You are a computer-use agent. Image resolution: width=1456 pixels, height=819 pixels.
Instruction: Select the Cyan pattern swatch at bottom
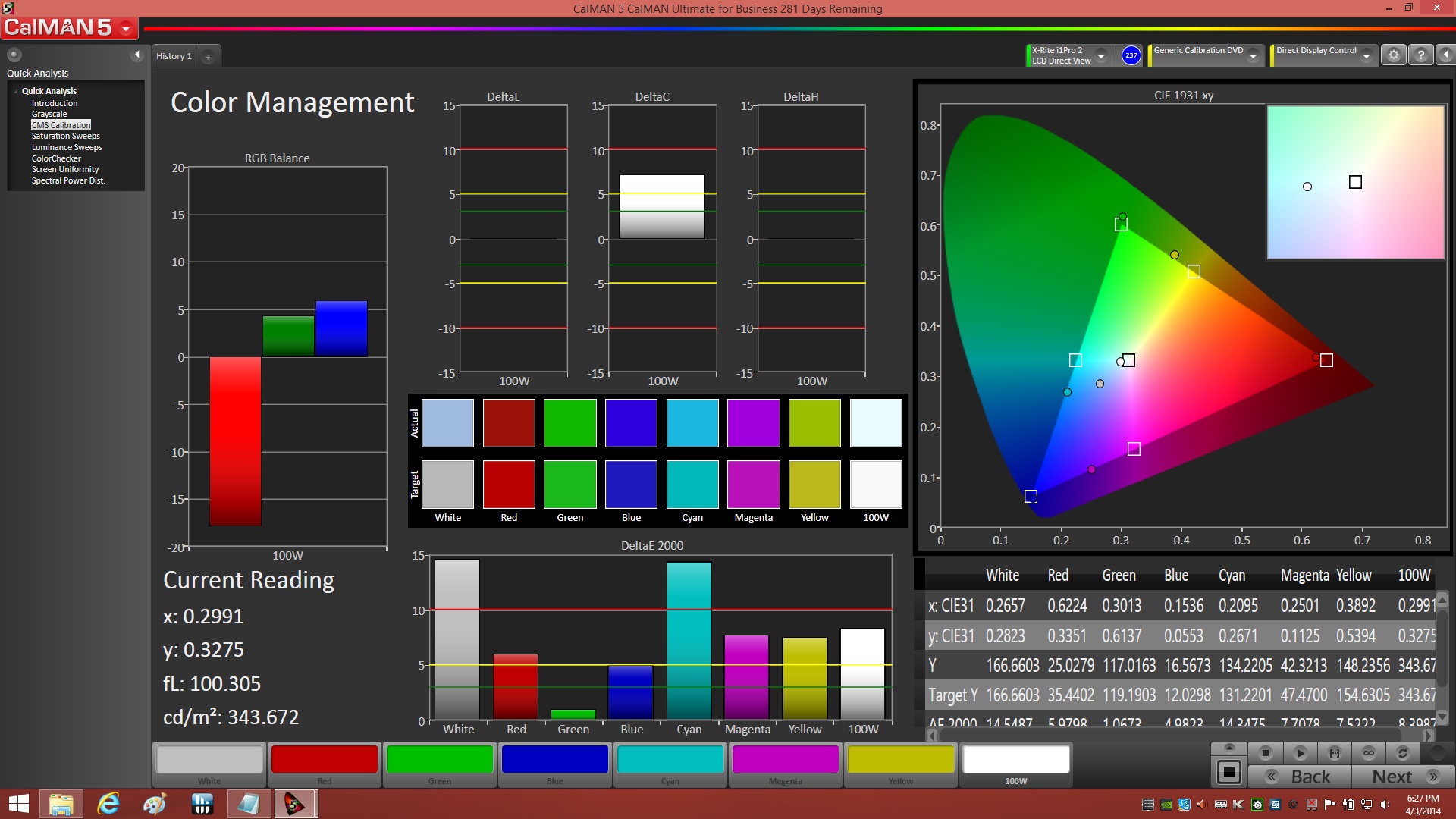click(x=670, y=760)
